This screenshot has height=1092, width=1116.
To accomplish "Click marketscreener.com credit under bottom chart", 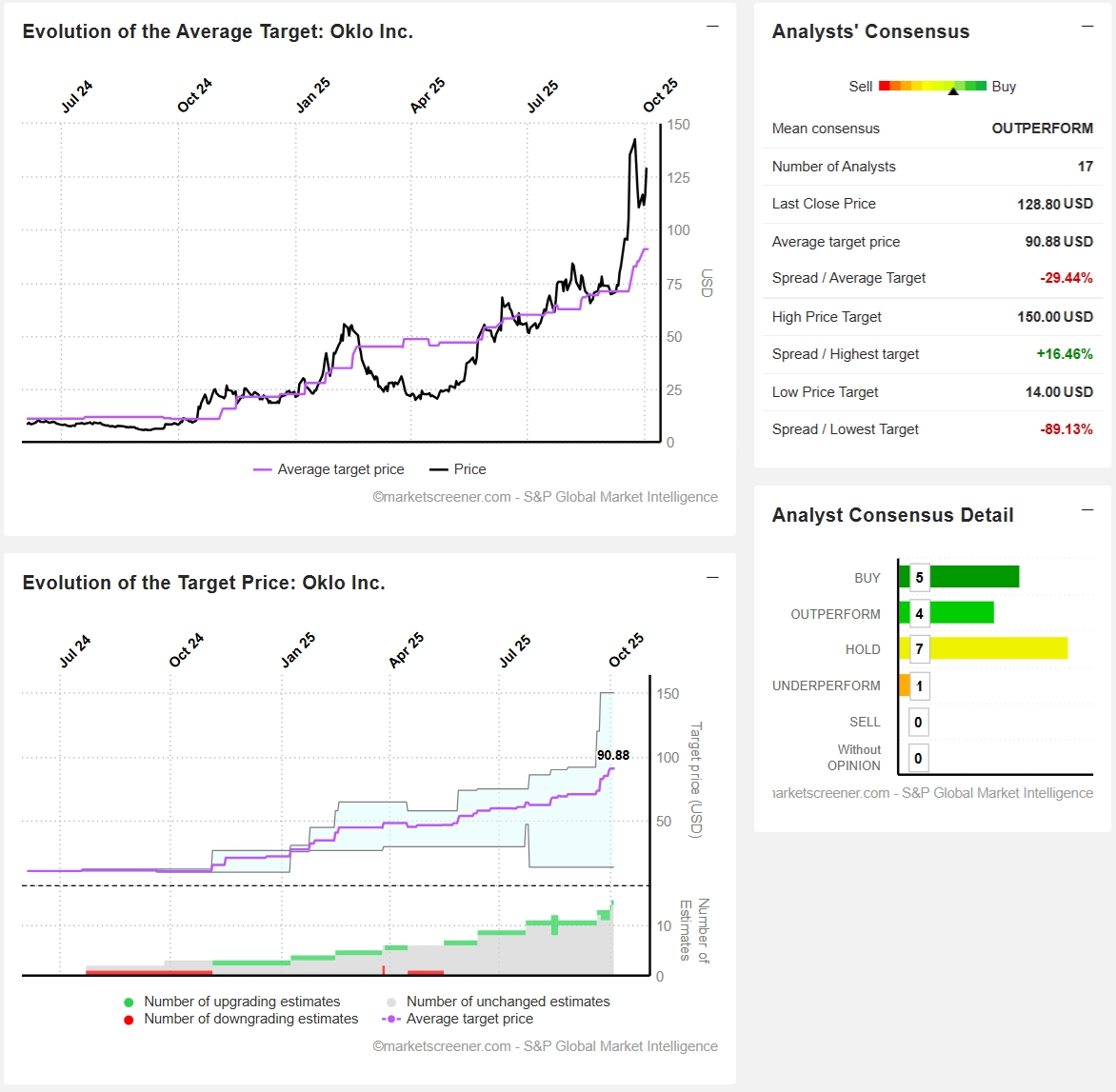I will point(545,1046).
